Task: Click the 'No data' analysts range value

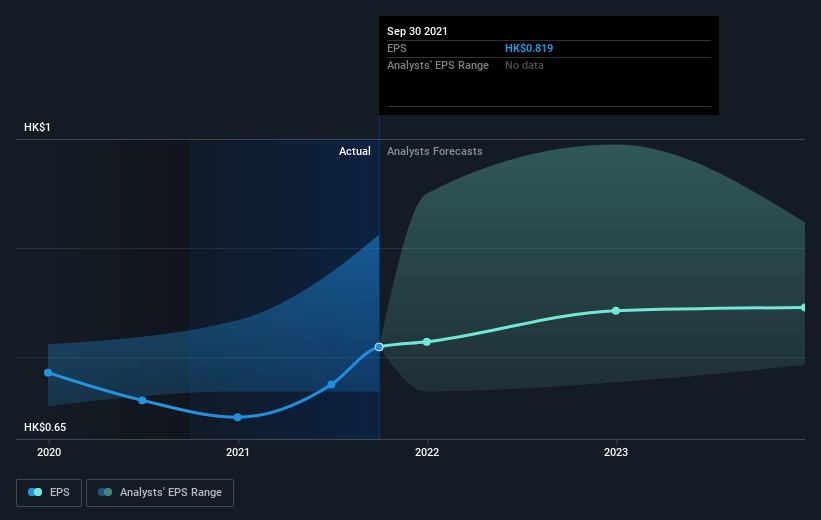Action: (x=524, y=65)
